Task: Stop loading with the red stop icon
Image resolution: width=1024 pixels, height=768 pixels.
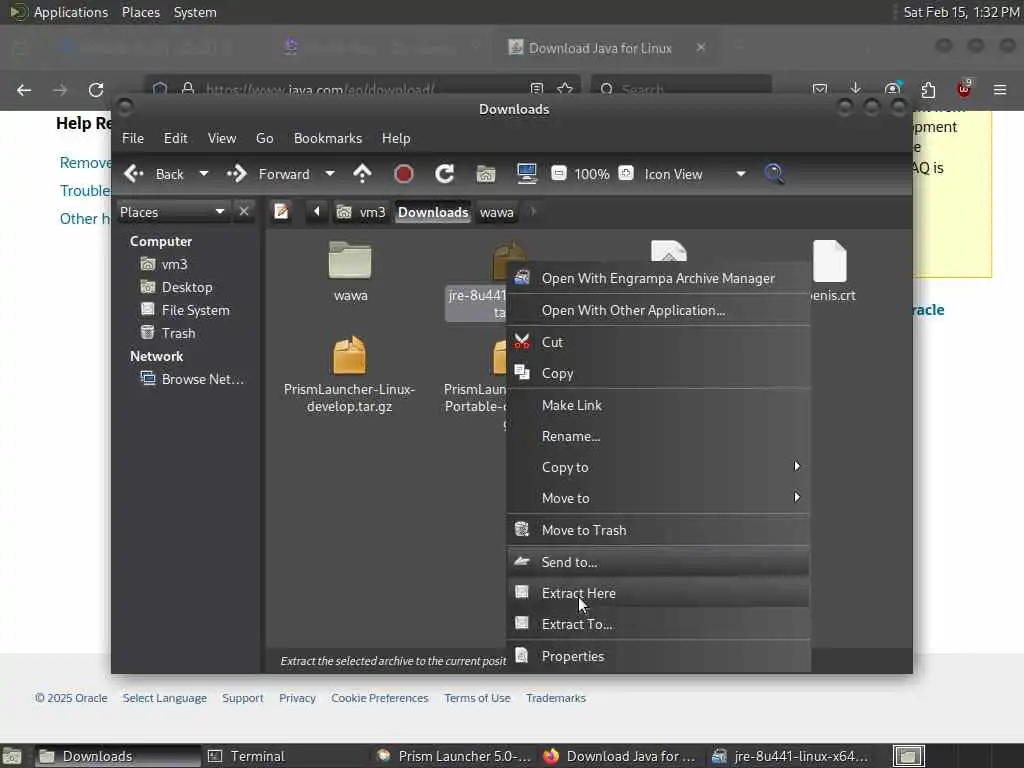Action: (404, 174)
